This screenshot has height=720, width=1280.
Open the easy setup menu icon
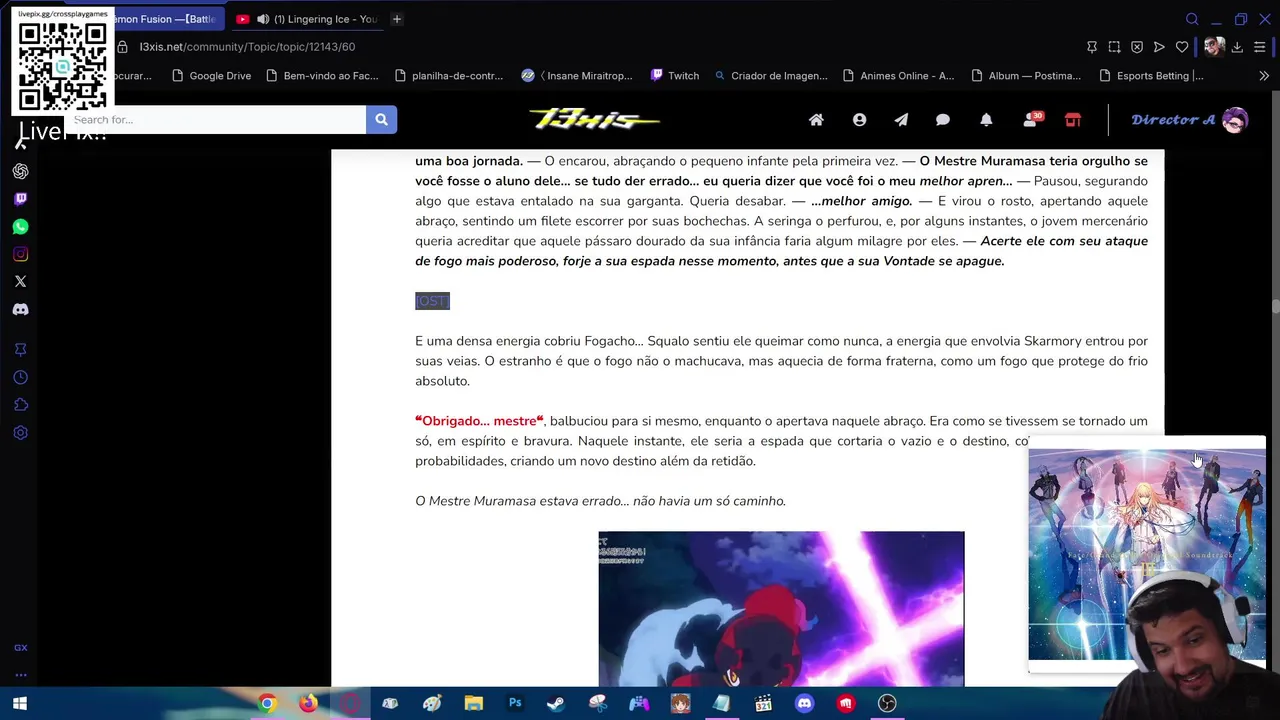(1260, 47)
